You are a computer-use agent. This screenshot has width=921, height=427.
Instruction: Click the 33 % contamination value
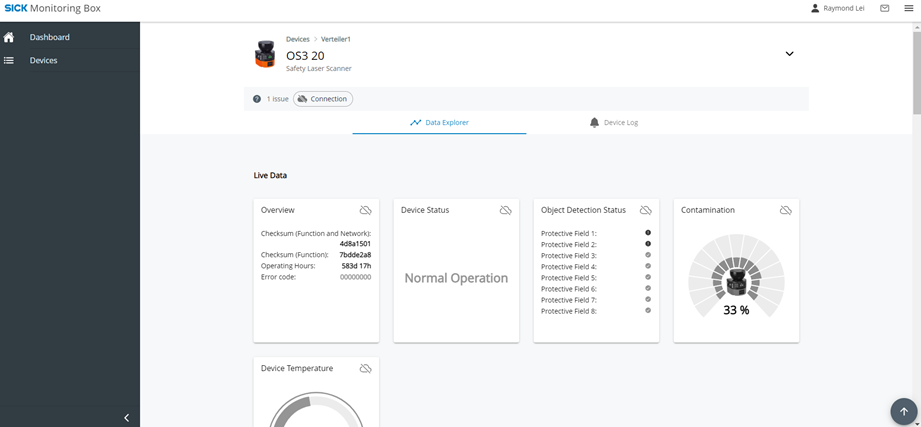(x=736, y=310)
